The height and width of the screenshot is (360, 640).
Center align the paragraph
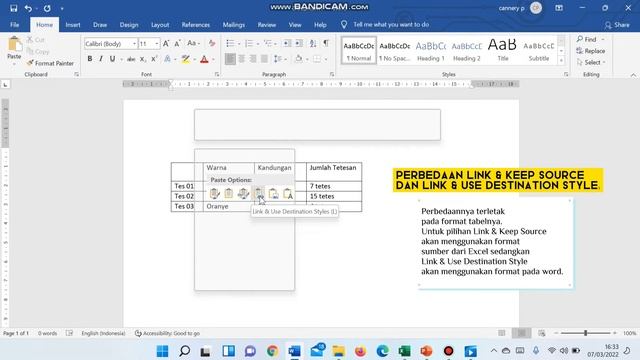coord(242,59)
